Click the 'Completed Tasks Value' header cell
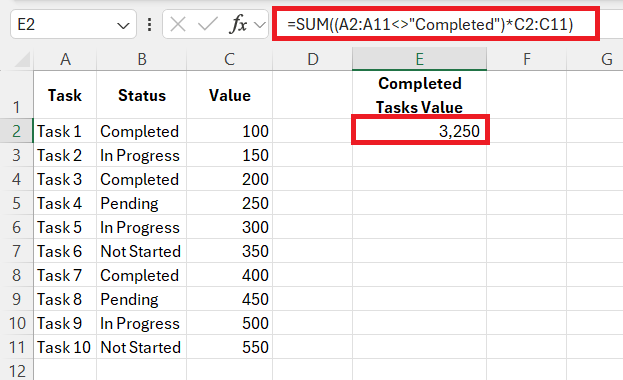 click(420, 95)
